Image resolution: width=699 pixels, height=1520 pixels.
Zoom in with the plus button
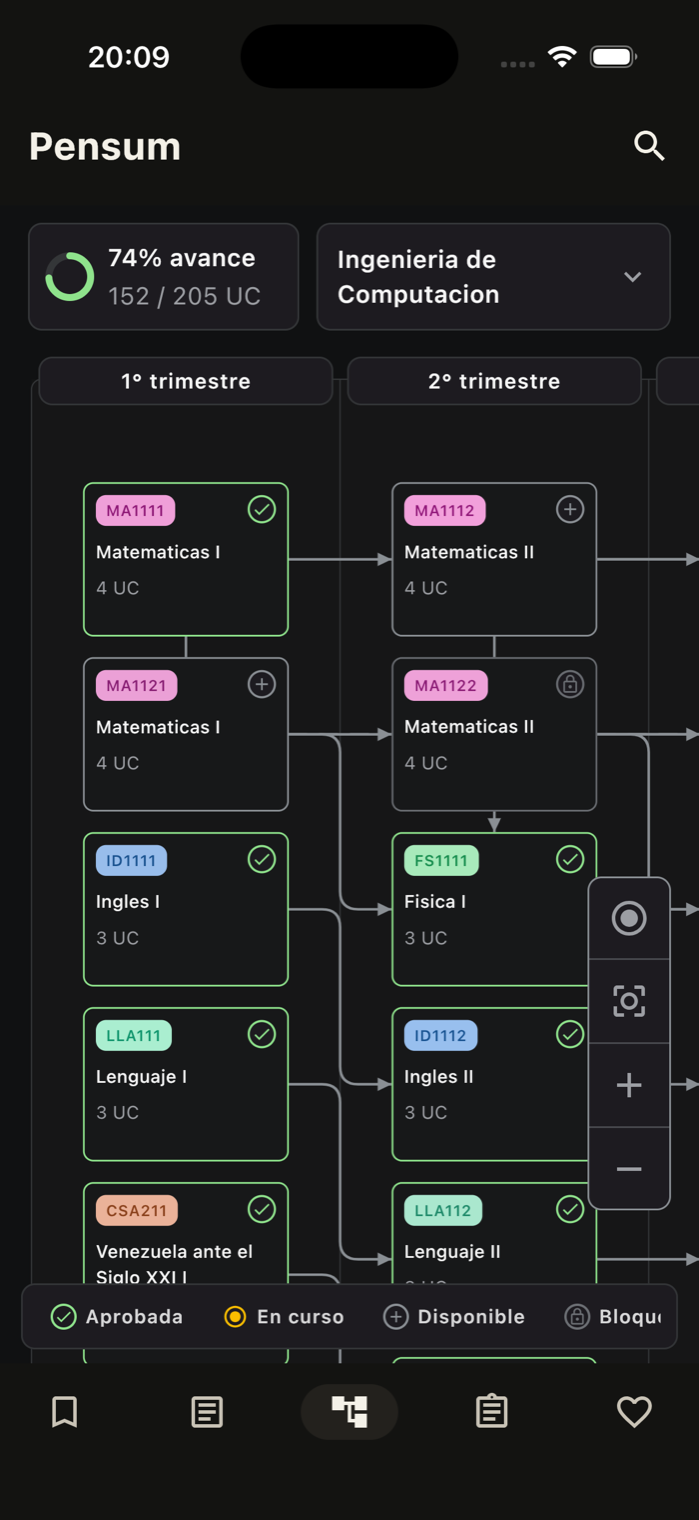click(629, 1085)
